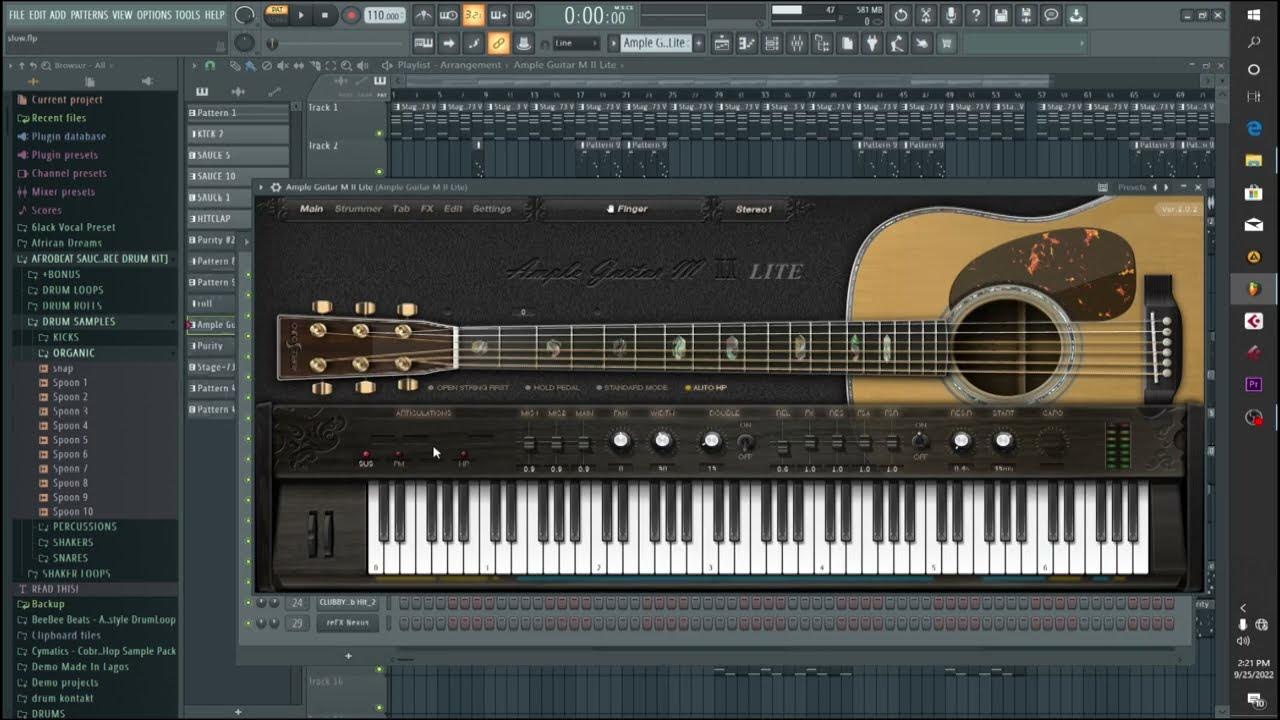The height and width of the screenshot is (720, 1280).
Task: Click the PAN knob in Ample Guitar
Action: coord(621,441)
